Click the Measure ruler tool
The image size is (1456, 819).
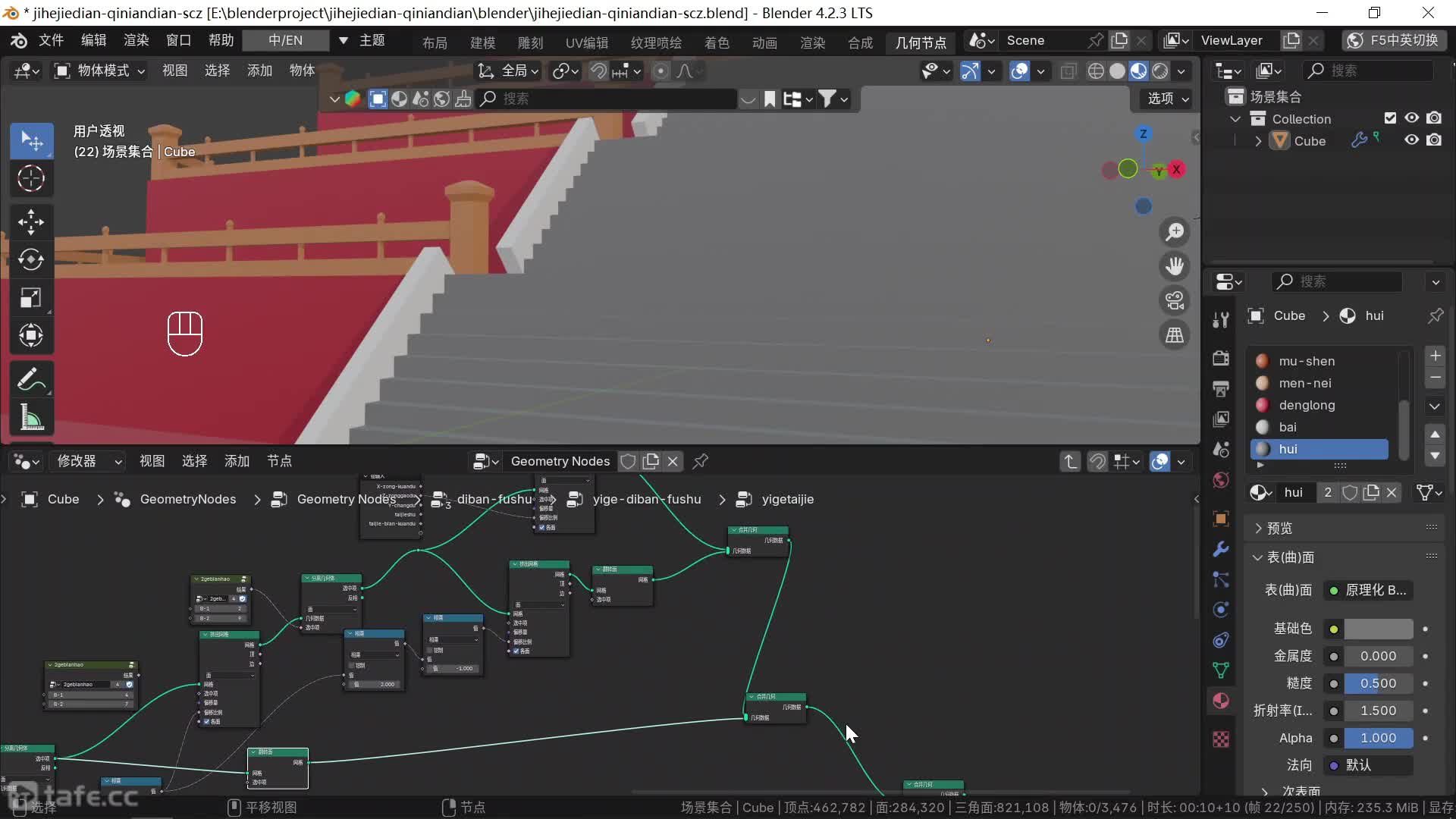(31, 417)
